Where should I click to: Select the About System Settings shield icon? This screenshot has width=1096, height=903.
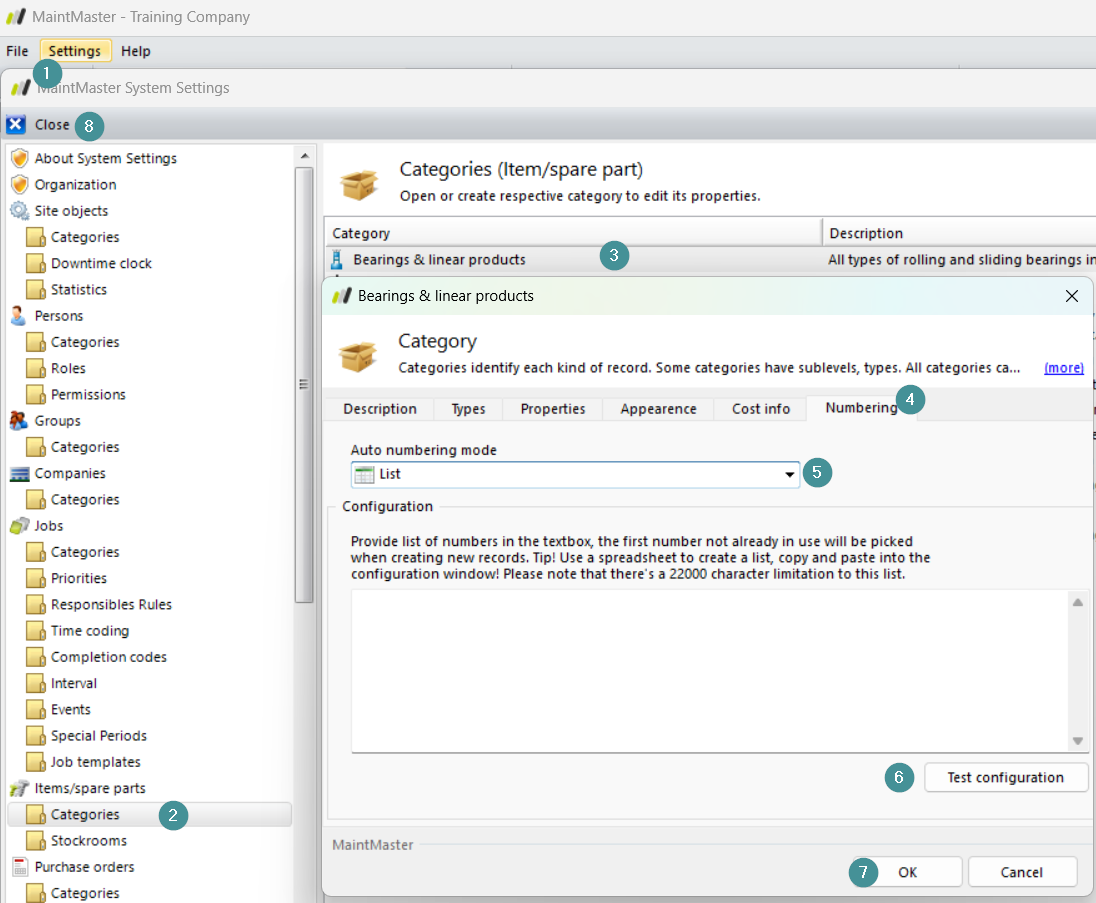coord(19,158)
